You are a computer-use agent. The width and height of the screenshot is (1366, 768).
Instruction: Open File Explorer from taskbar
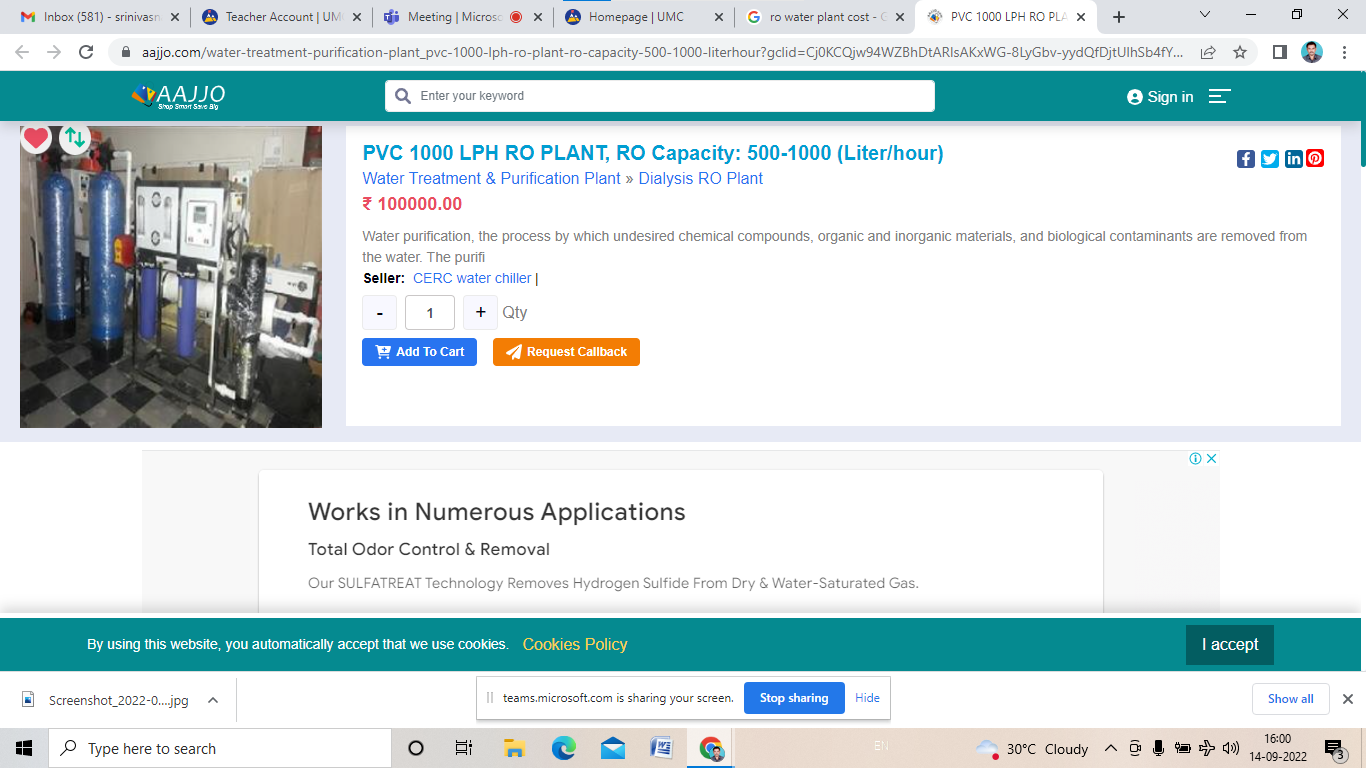[x=514, y=748]
